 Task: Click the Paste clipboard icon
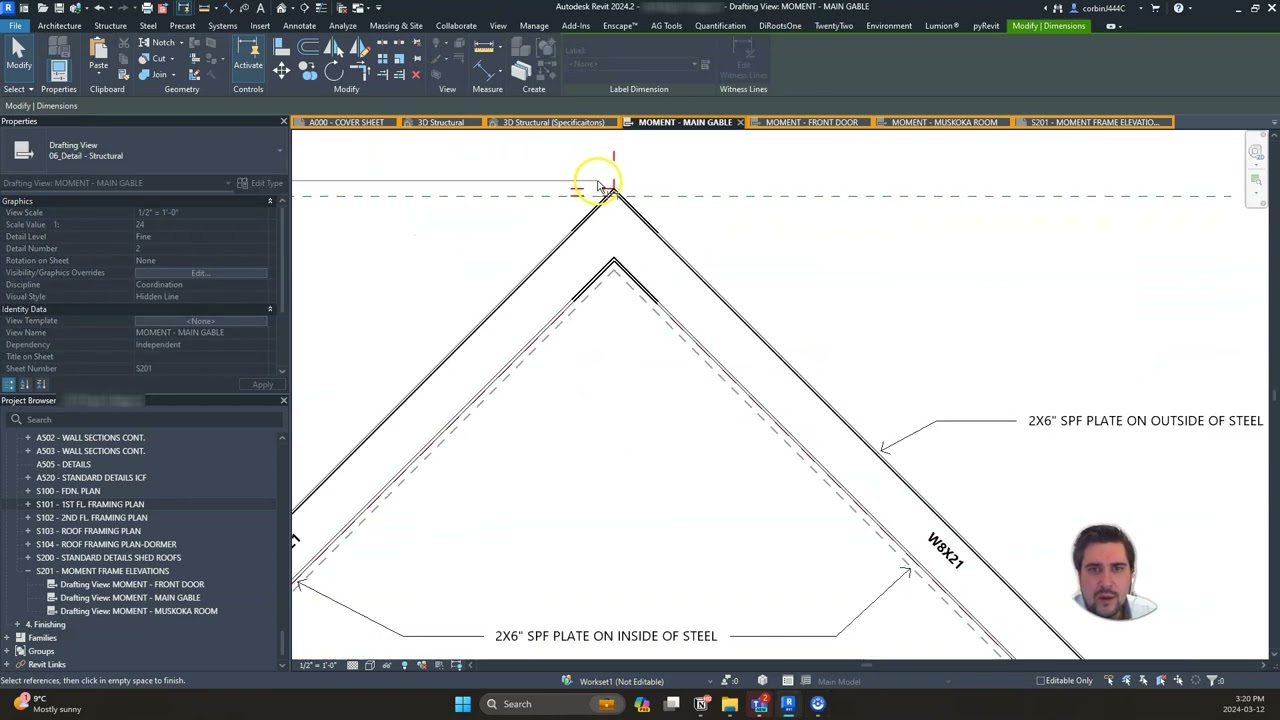point(98,54)
